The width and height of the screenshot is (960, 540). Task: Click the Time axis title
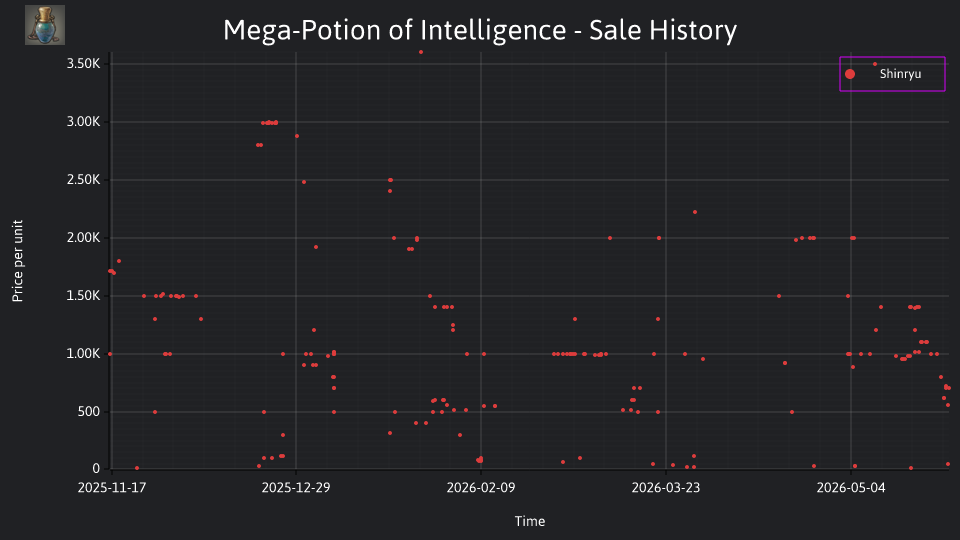pos(530,521)
